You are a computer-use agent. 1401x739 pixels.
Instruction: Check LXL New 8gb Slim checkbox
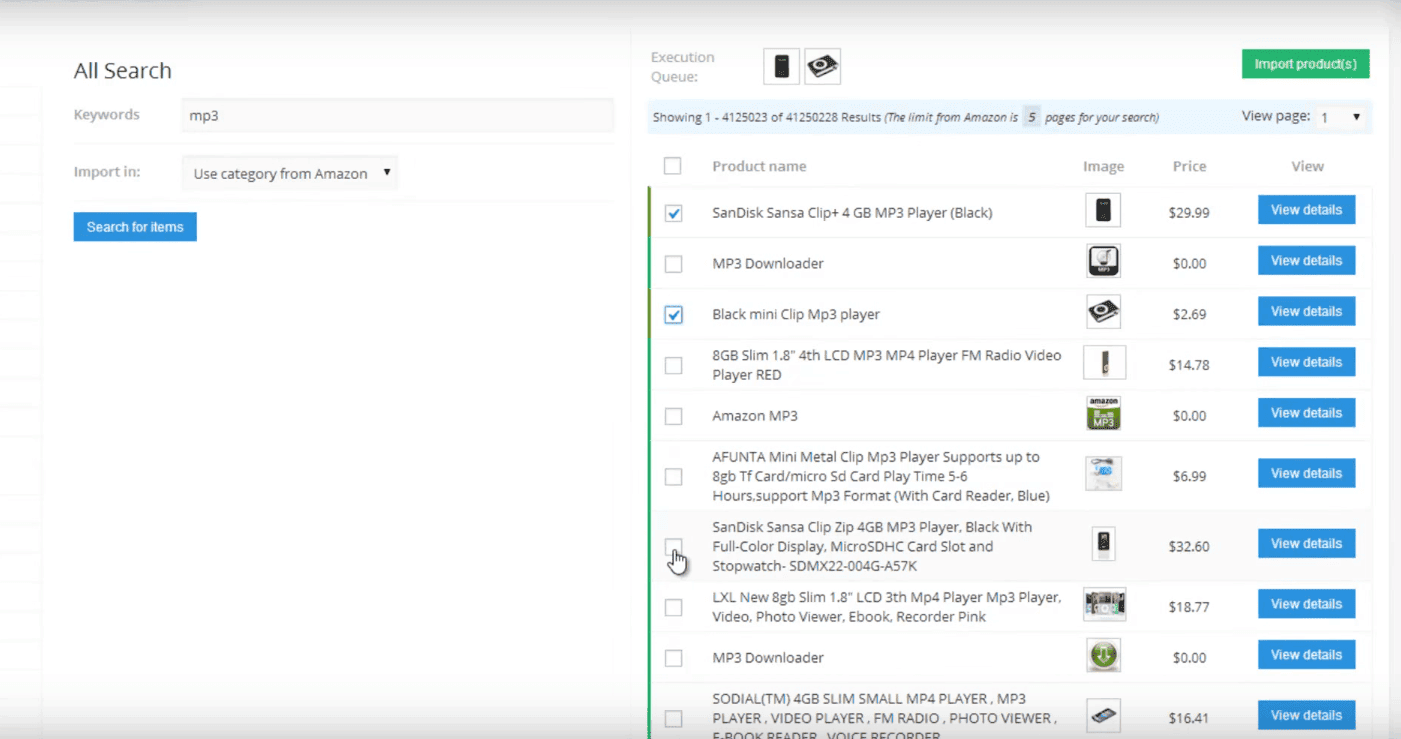pos(673,608)
